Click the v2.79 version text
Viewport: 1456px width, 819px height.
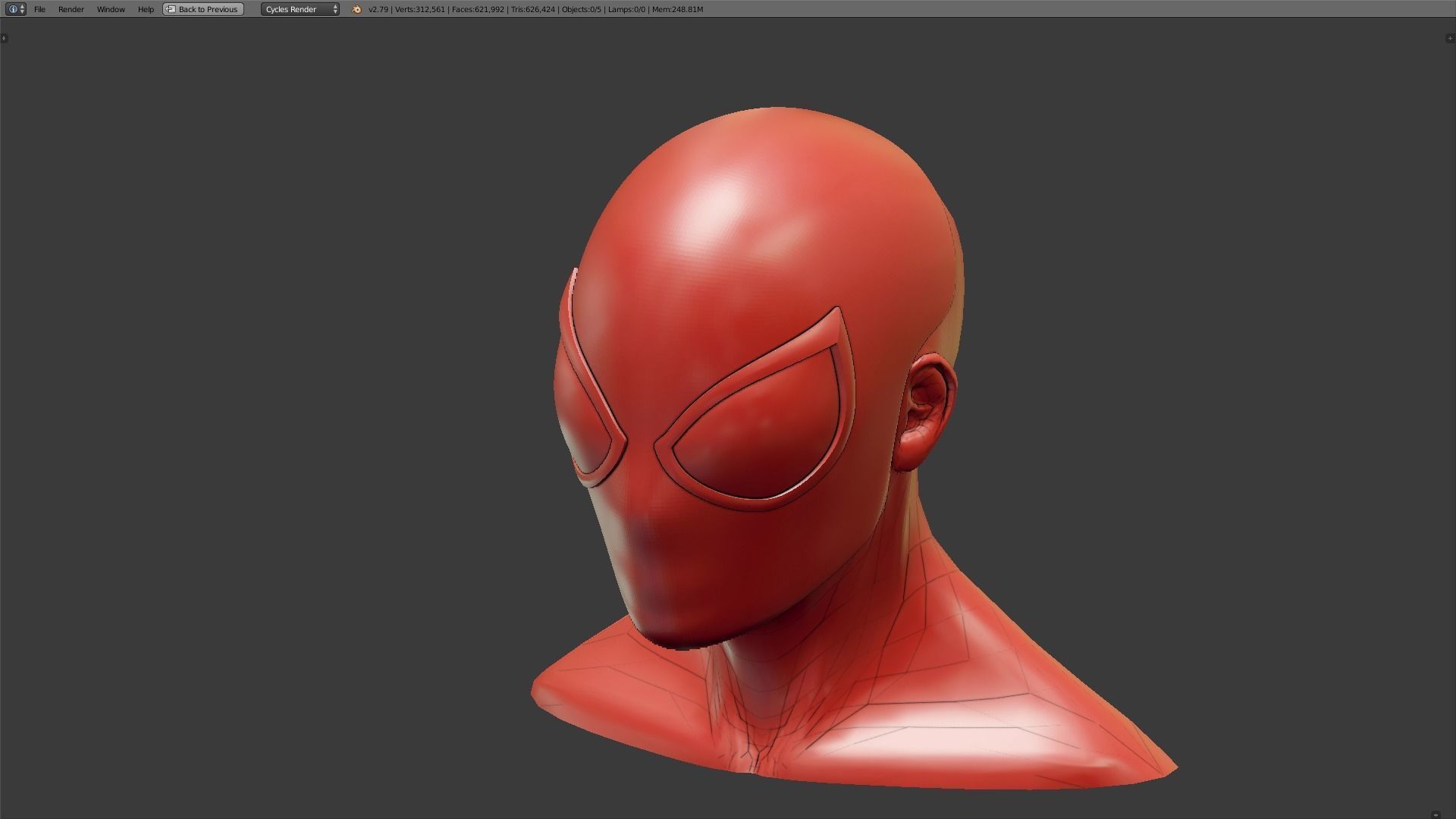[x=378, y=9]
